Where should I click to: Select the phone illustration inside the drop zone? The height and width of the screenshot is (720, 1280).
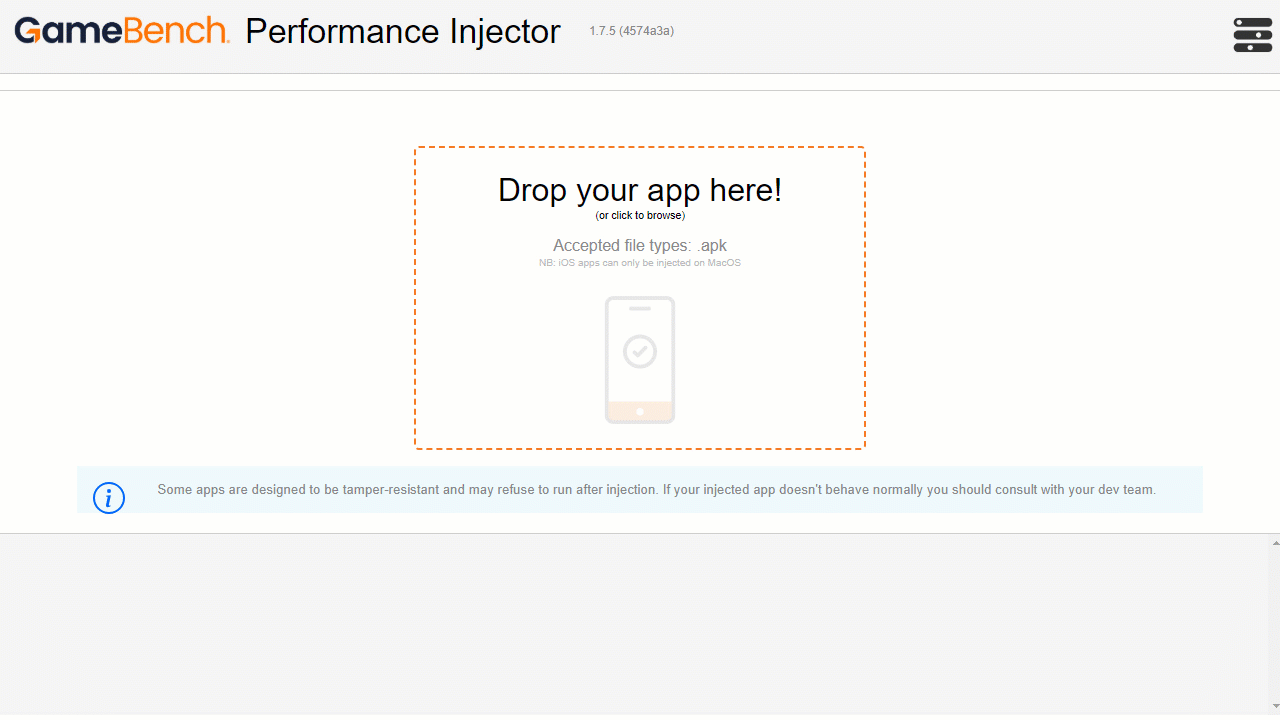pos(639,360)
